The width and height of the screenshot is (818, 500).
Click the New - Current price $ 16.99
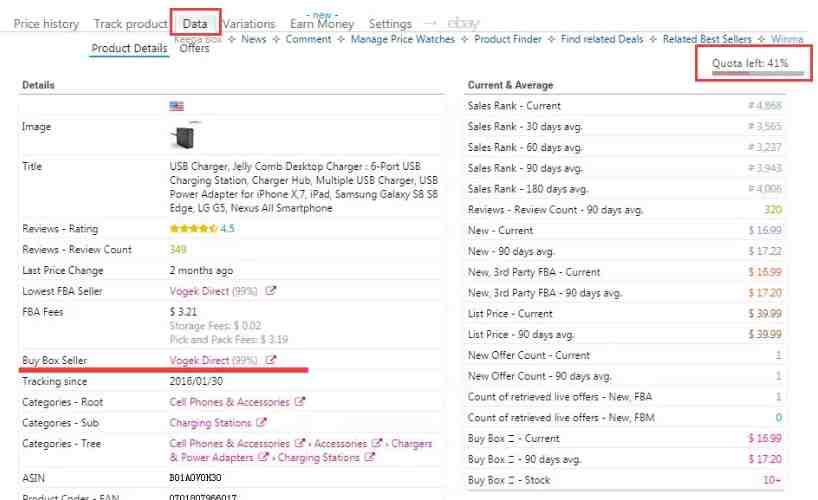click(765, 230)
